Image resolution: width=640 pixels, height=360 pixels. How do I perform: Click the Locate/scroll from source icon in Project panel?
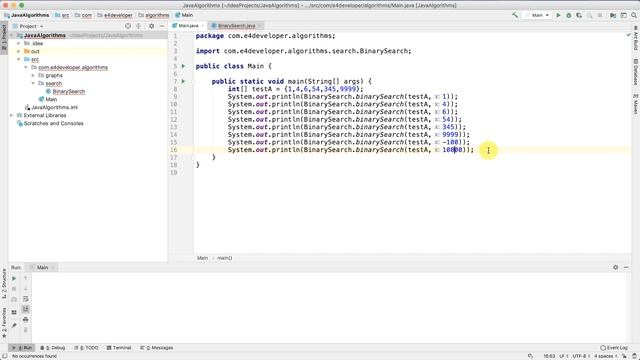tap(128, 26)
